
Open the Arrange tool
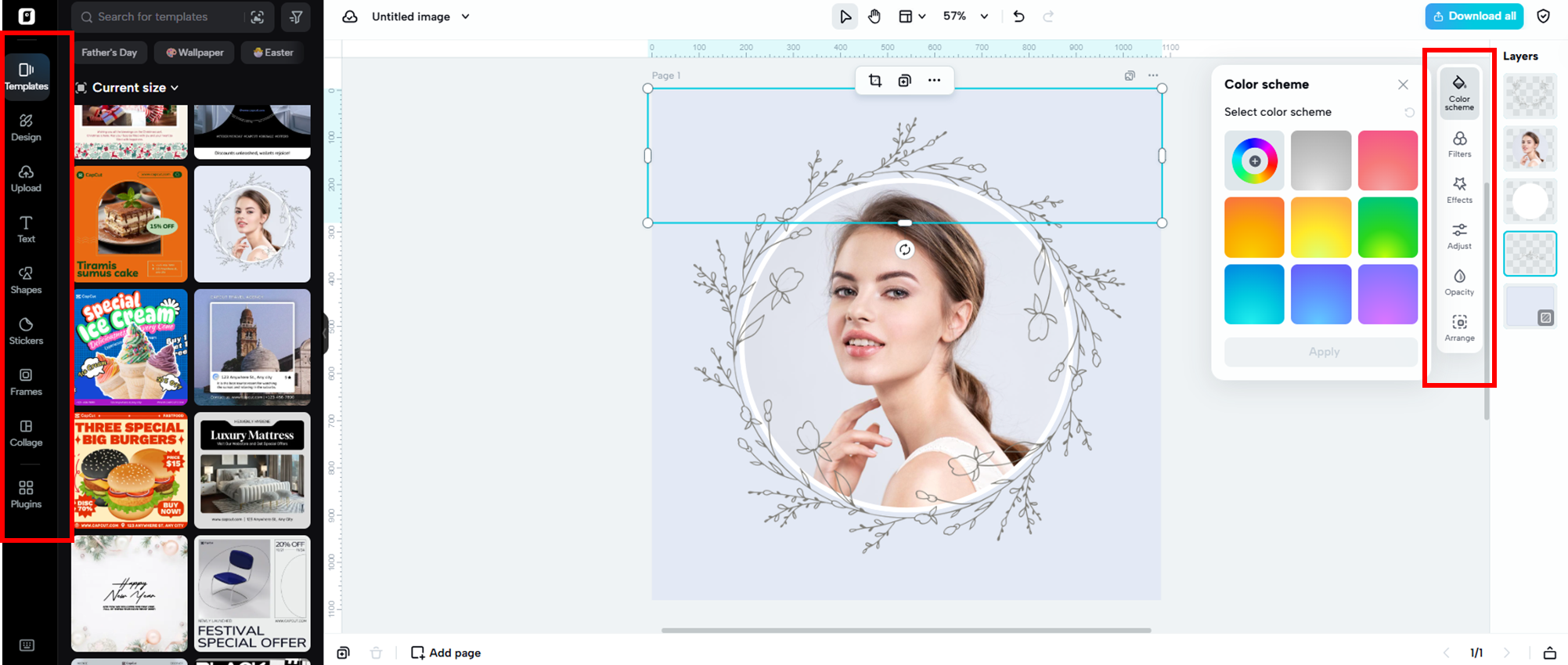coord(1459,329)
